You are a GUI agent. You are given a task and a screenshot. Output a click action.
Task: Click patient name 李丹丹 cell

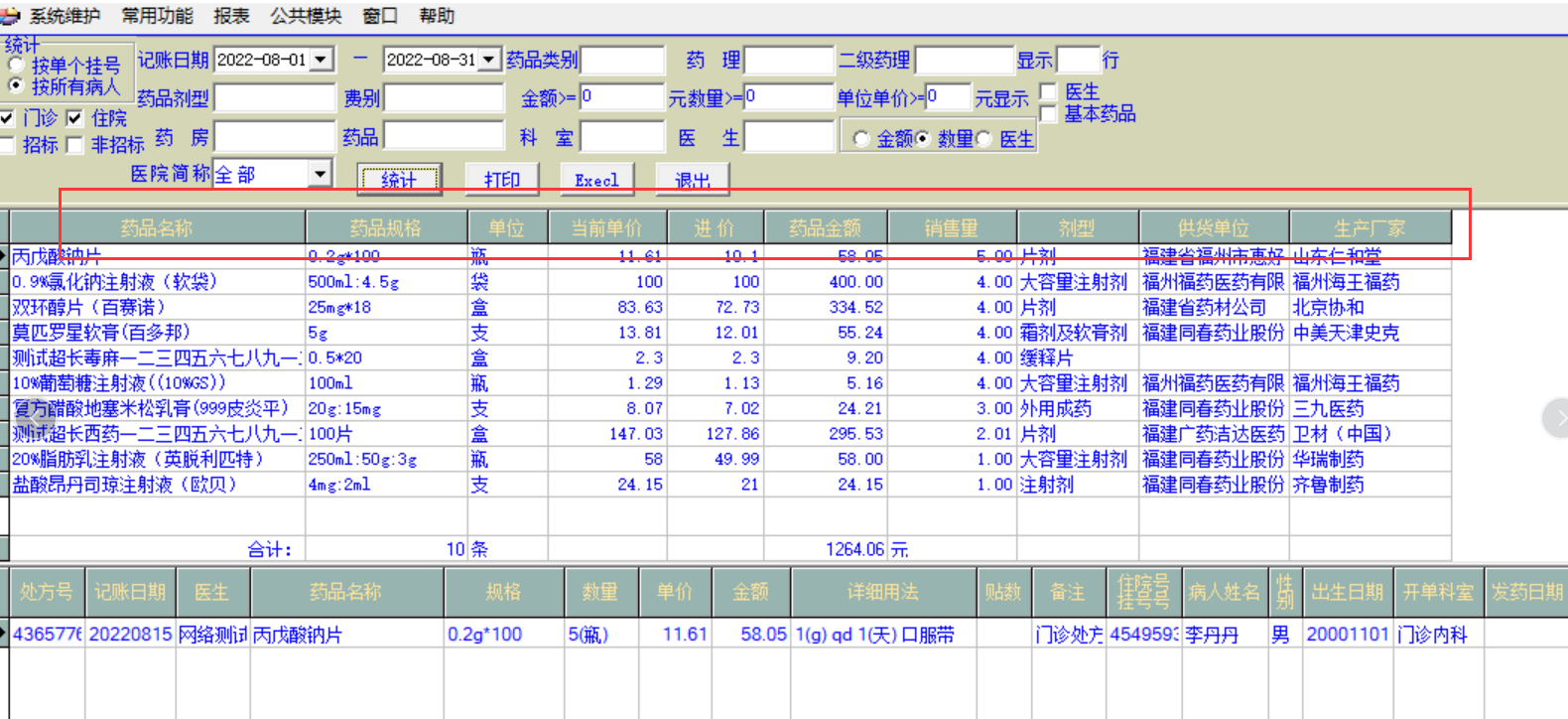[1224, 635]
